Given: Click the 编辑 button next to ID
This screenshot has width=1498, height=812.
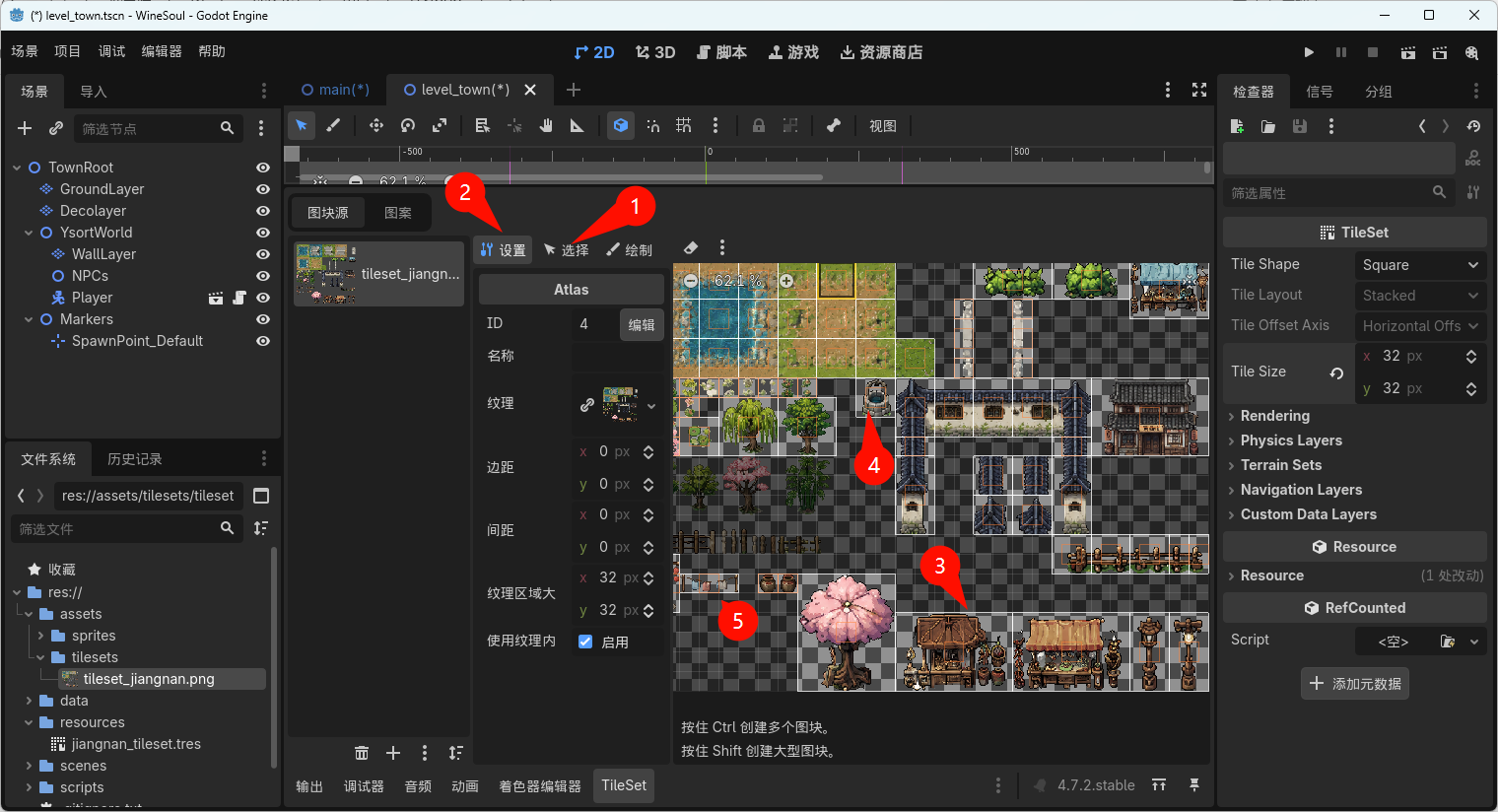Looking at the screenshot, I should click(642, 324).
